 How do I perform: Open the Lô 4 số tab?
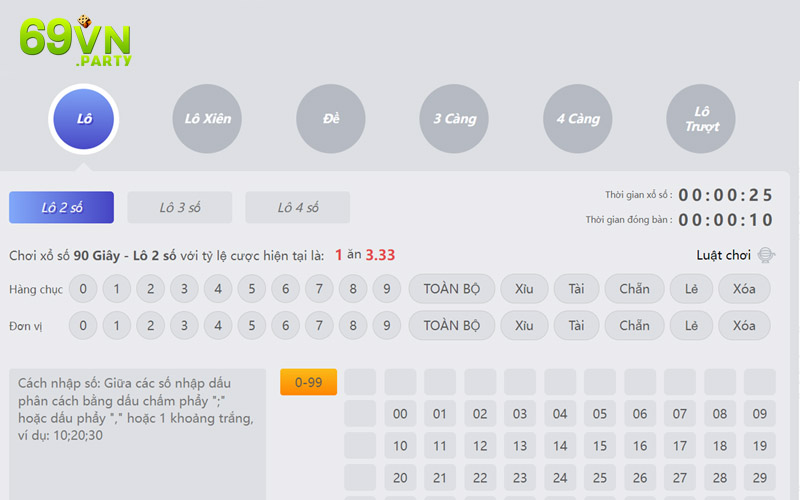[x=297, y=208]
